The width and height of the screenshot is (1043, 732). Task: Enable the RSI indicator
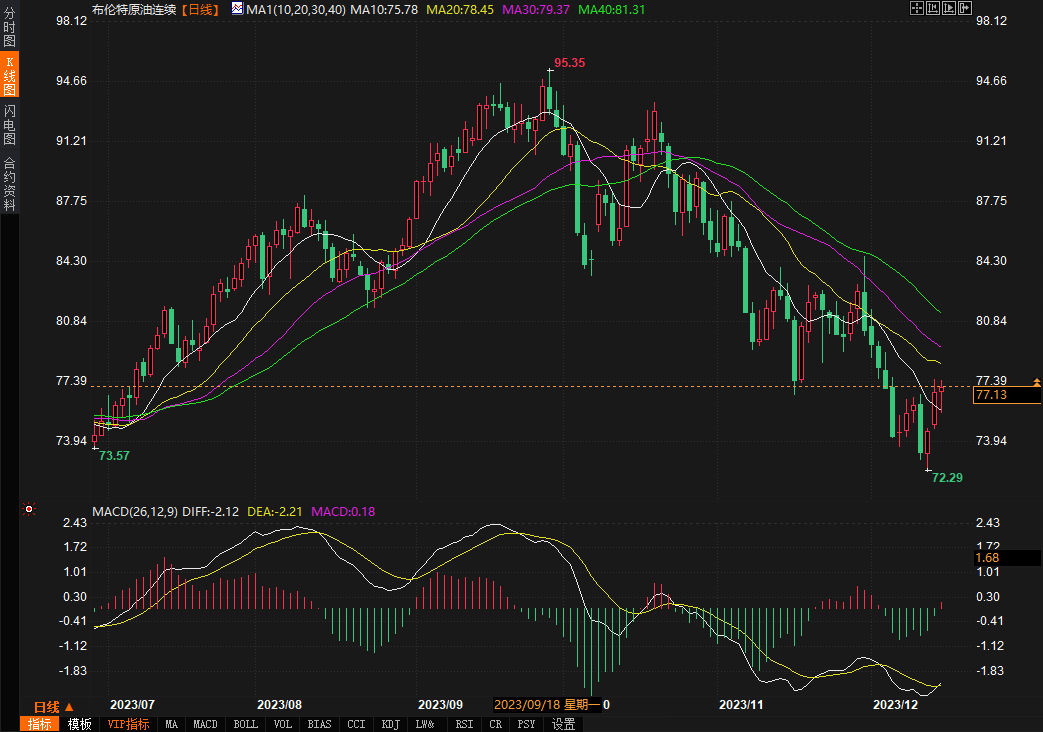tap(464, 724)
